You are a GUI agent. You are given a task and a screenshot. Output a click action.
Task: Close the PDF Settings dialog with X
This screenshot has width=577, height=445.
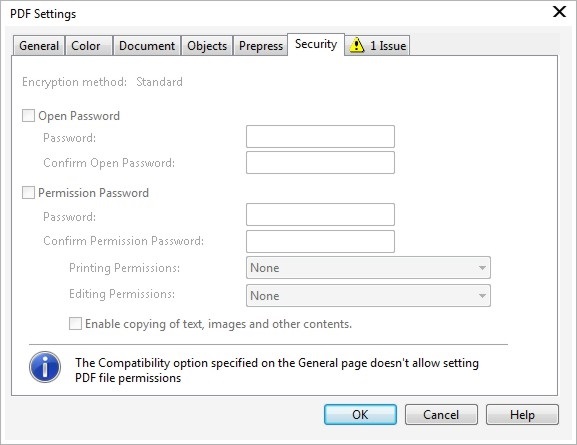(x=559, y=11)
